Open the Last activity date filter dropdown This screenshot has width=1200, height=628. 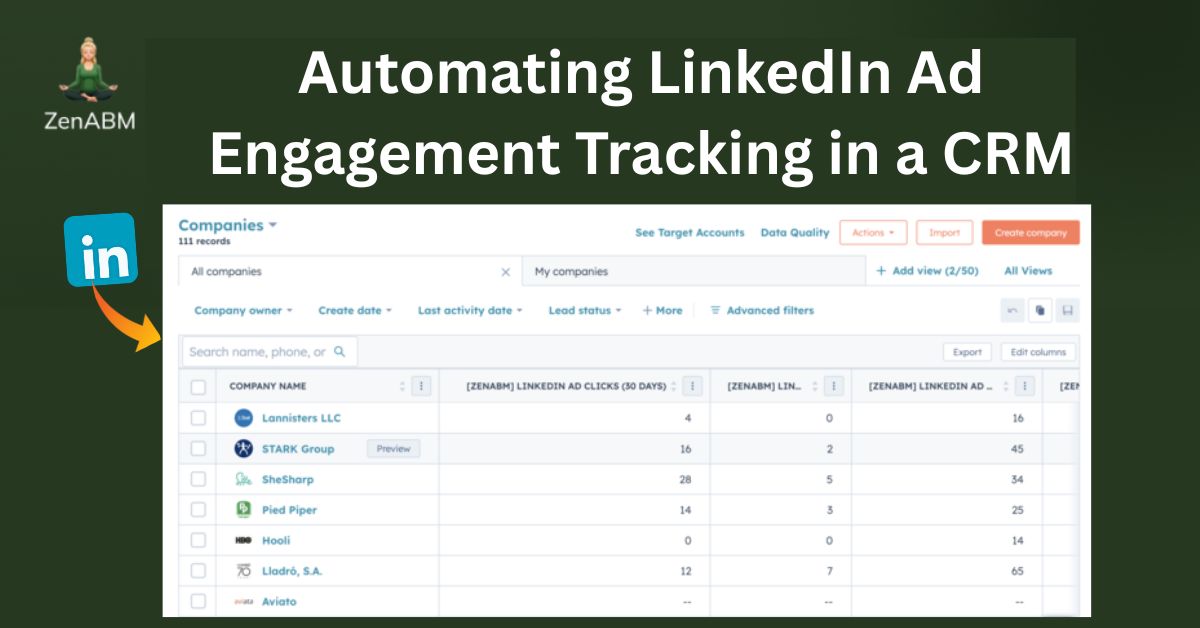coord(470,311)
